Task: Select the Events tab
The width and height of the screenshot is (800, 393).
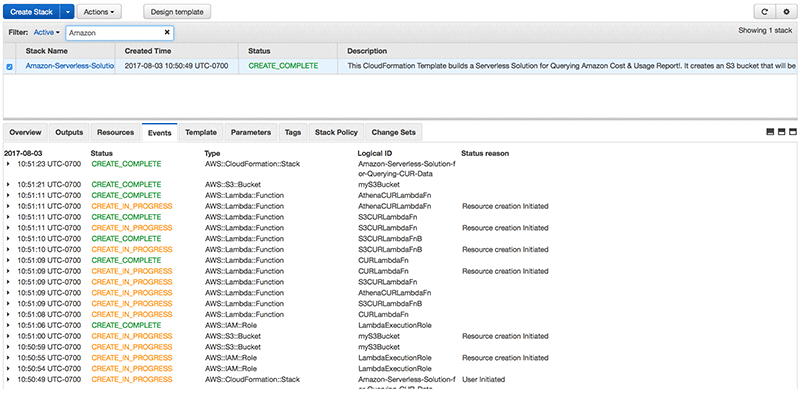Action: click(160, 133)
